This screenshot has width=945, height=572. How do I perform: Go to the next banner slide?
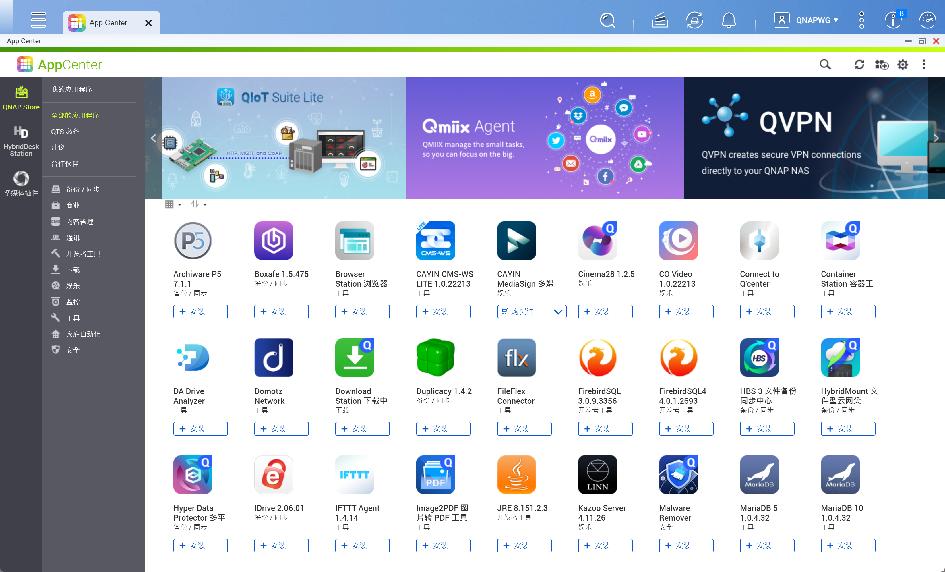(x=936, y=138)
